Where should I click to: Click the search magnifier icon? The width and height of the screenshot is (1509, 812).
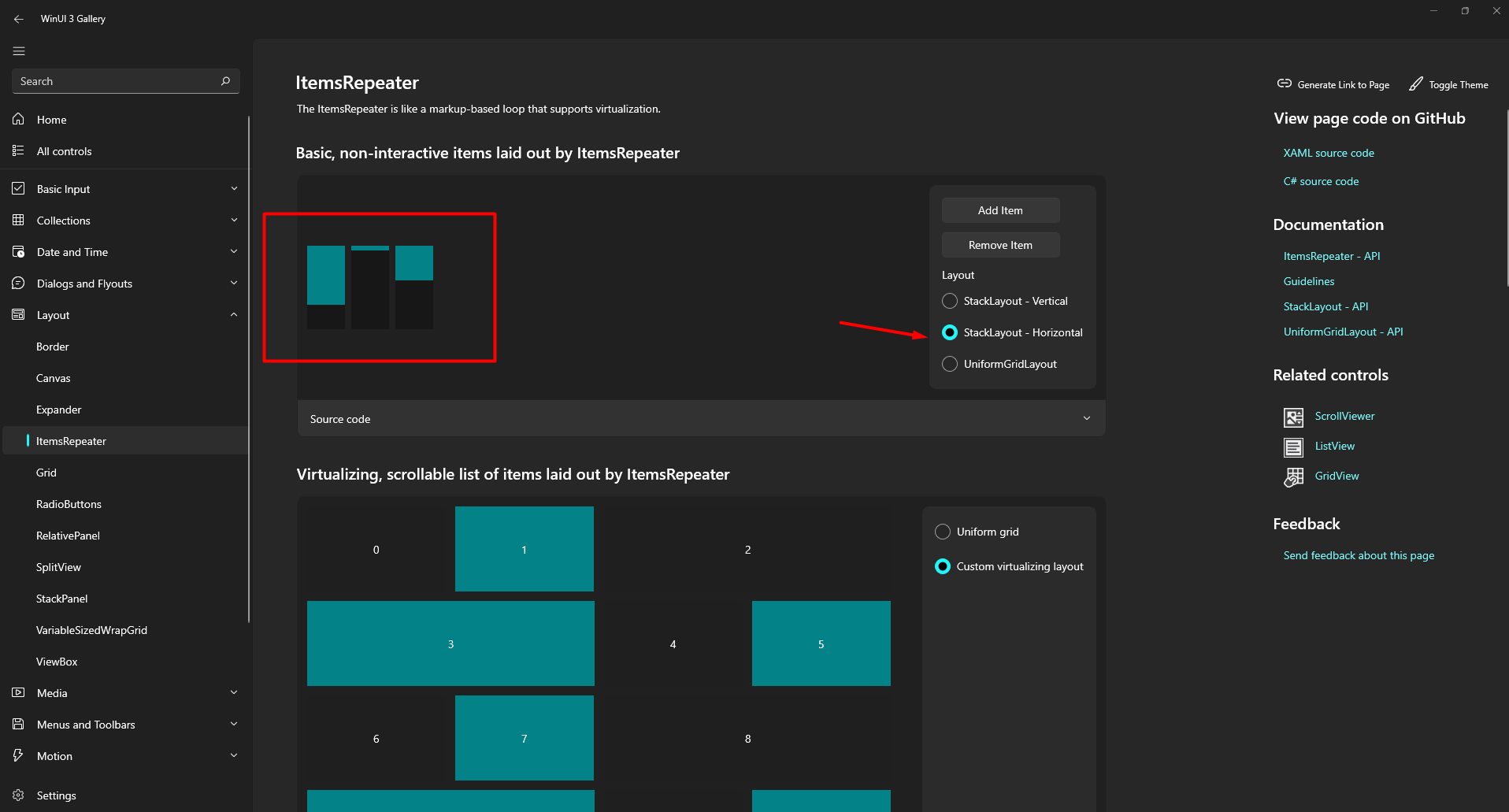pos(225,81)
